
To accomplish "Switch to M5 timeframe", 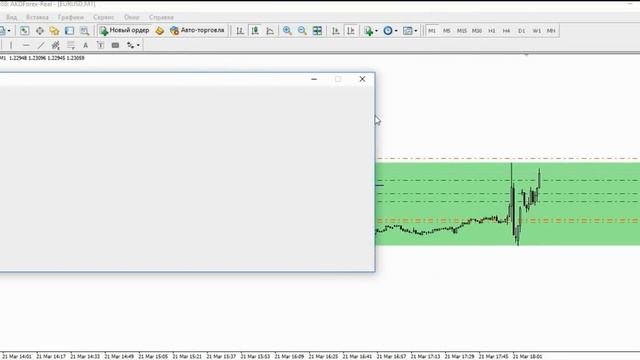I will pyautogui.click(x=447, y=31).
